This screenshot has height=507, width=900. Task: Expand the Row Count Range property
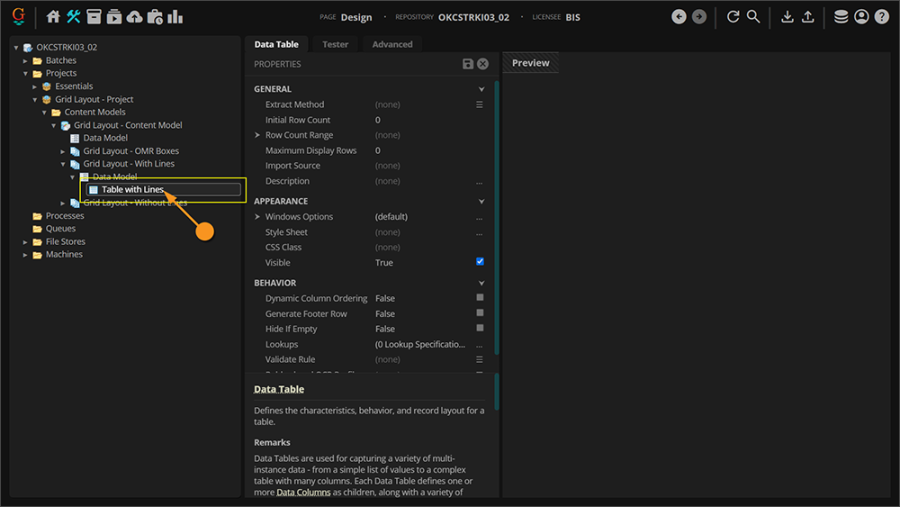point(258,135)
